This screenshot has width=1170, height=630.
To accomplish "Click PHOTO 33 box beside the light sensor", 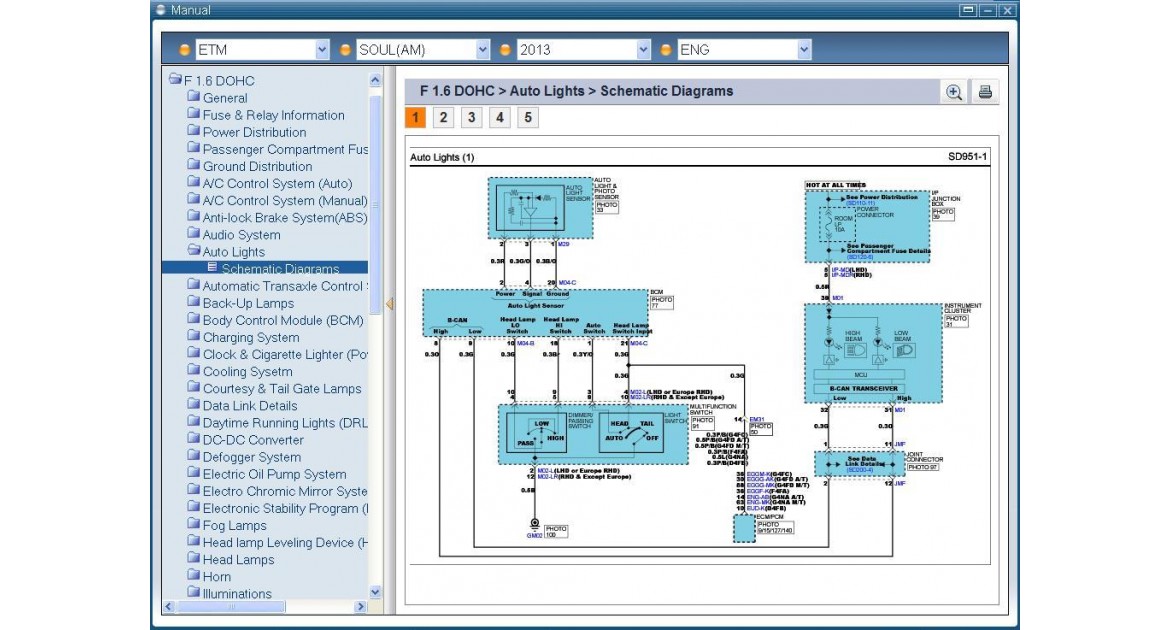I will point(607,207).
